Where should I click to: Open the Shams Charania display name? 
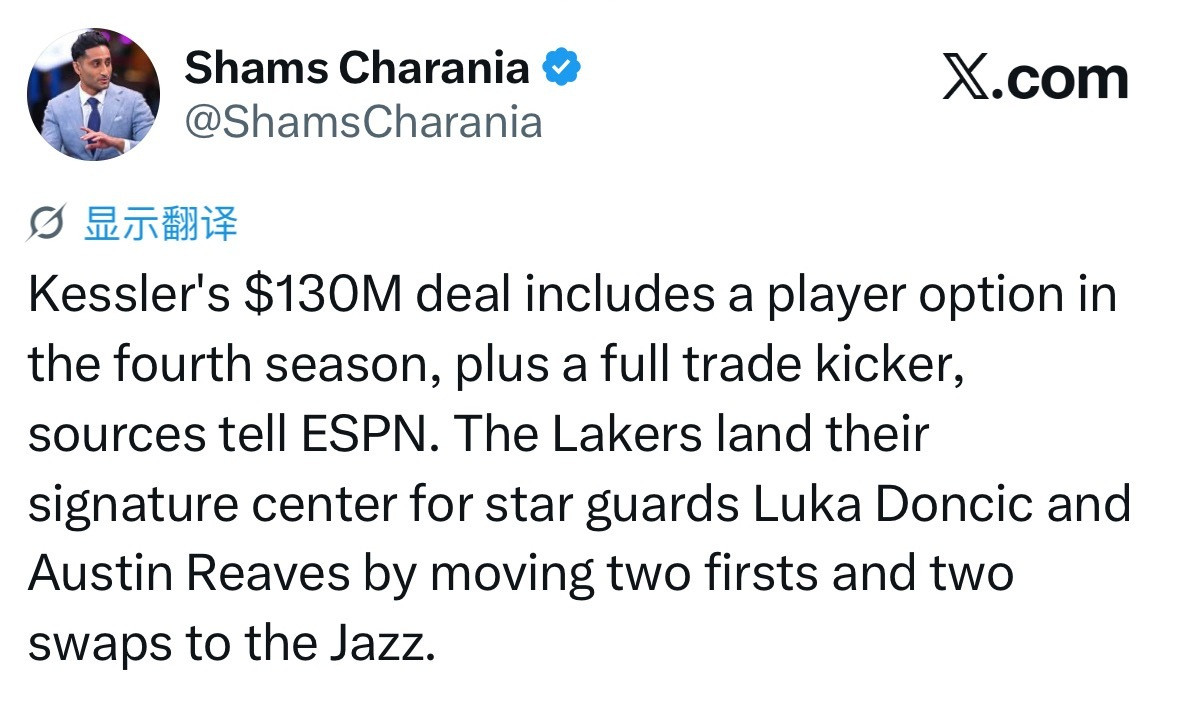pyautogui.click(x=357, y=68)
